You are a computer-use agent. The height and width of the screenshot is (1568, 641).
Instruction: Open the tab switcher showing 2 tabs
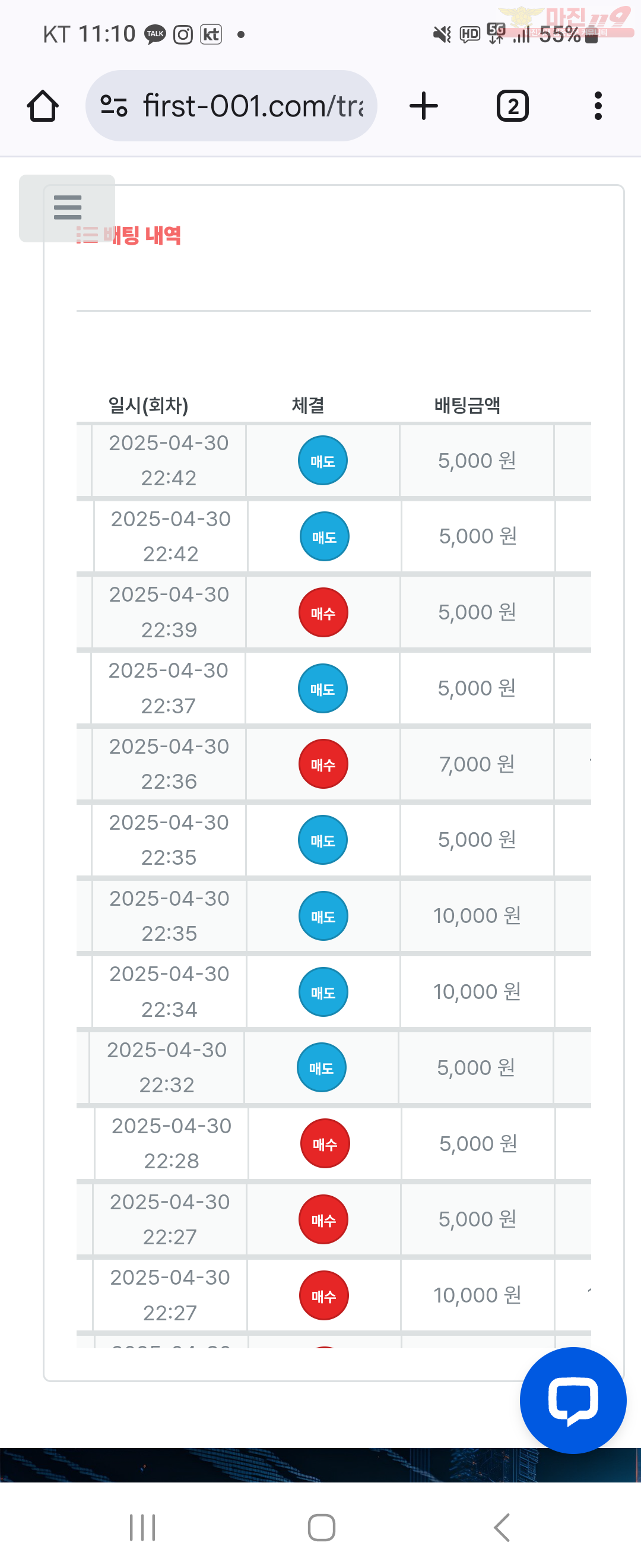tap(513, 106)
